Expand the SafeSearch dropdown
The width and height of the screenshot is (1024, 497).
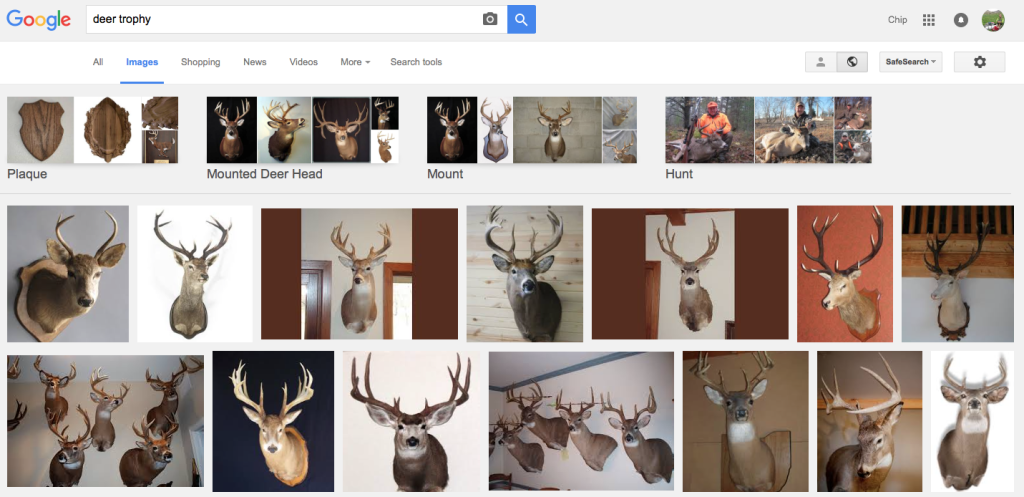[910, 62]
